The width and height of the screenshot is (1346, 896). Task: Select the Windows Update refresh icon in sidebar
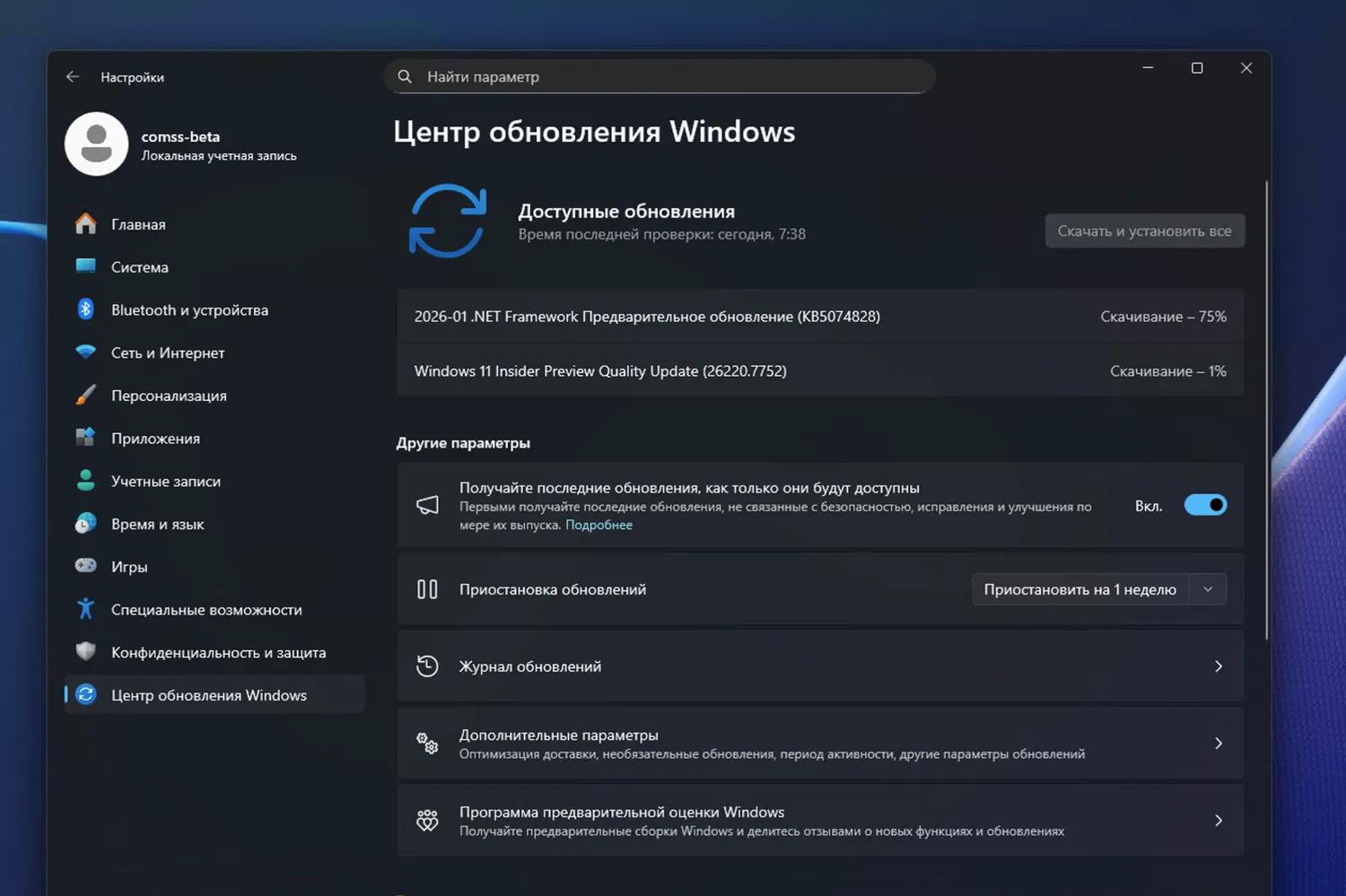tap(86, 694)
